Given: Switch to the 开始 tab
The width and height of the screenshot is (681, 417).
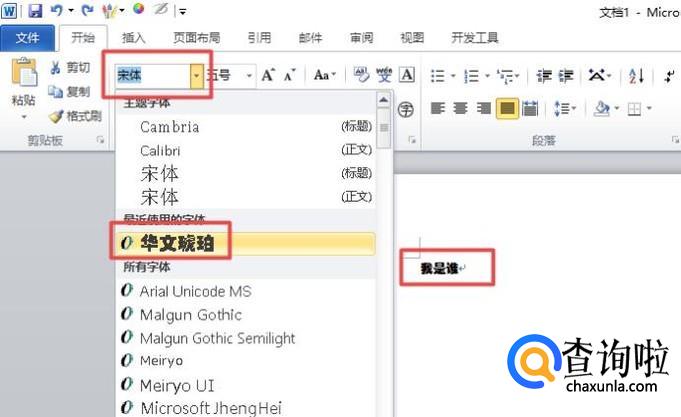Looking at the screenshot, I should tap(83, 38).
